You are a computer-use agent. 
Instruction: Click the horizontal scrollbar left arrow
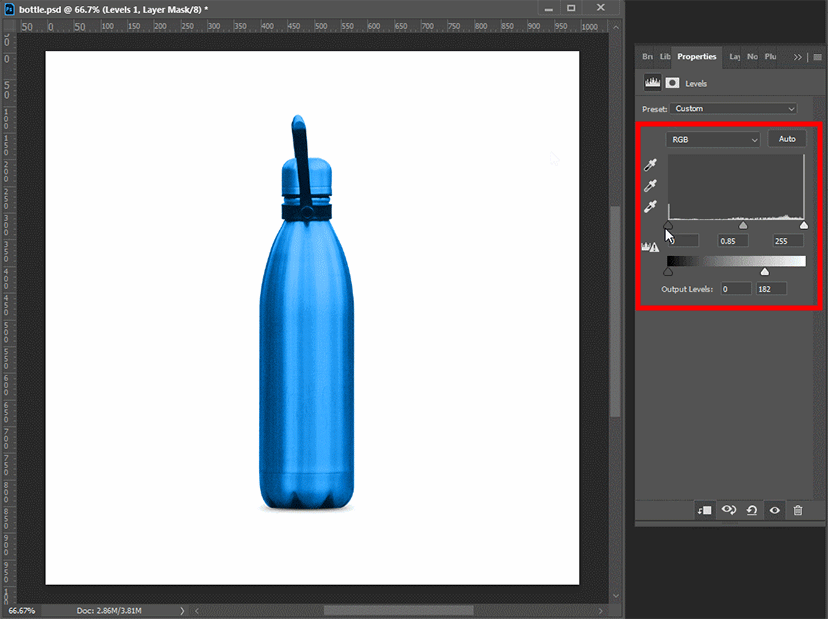(x=196, y=611)
